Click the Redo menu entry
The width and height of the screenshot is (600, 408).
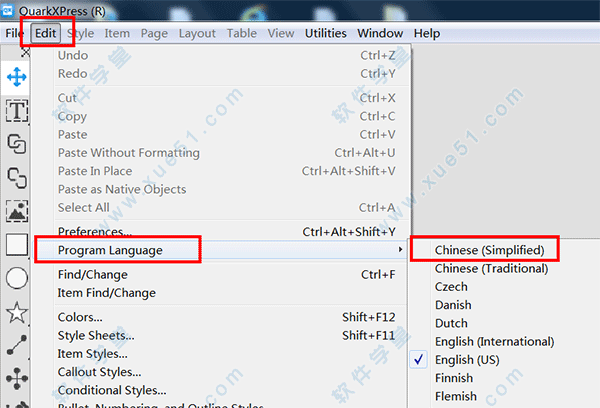pos(220,73)
